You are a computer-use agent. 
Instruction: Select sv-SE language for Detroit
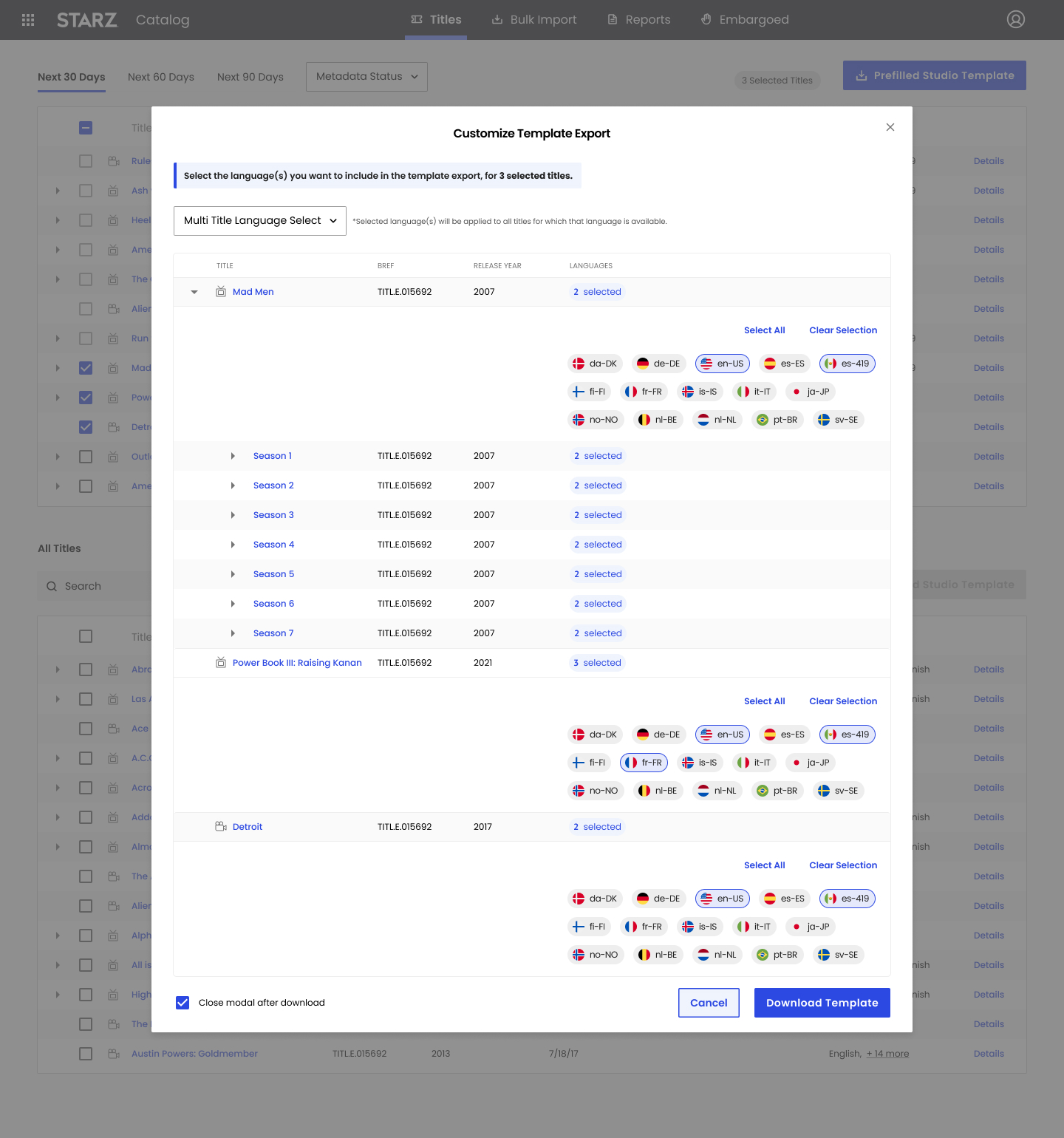(839, 955)
